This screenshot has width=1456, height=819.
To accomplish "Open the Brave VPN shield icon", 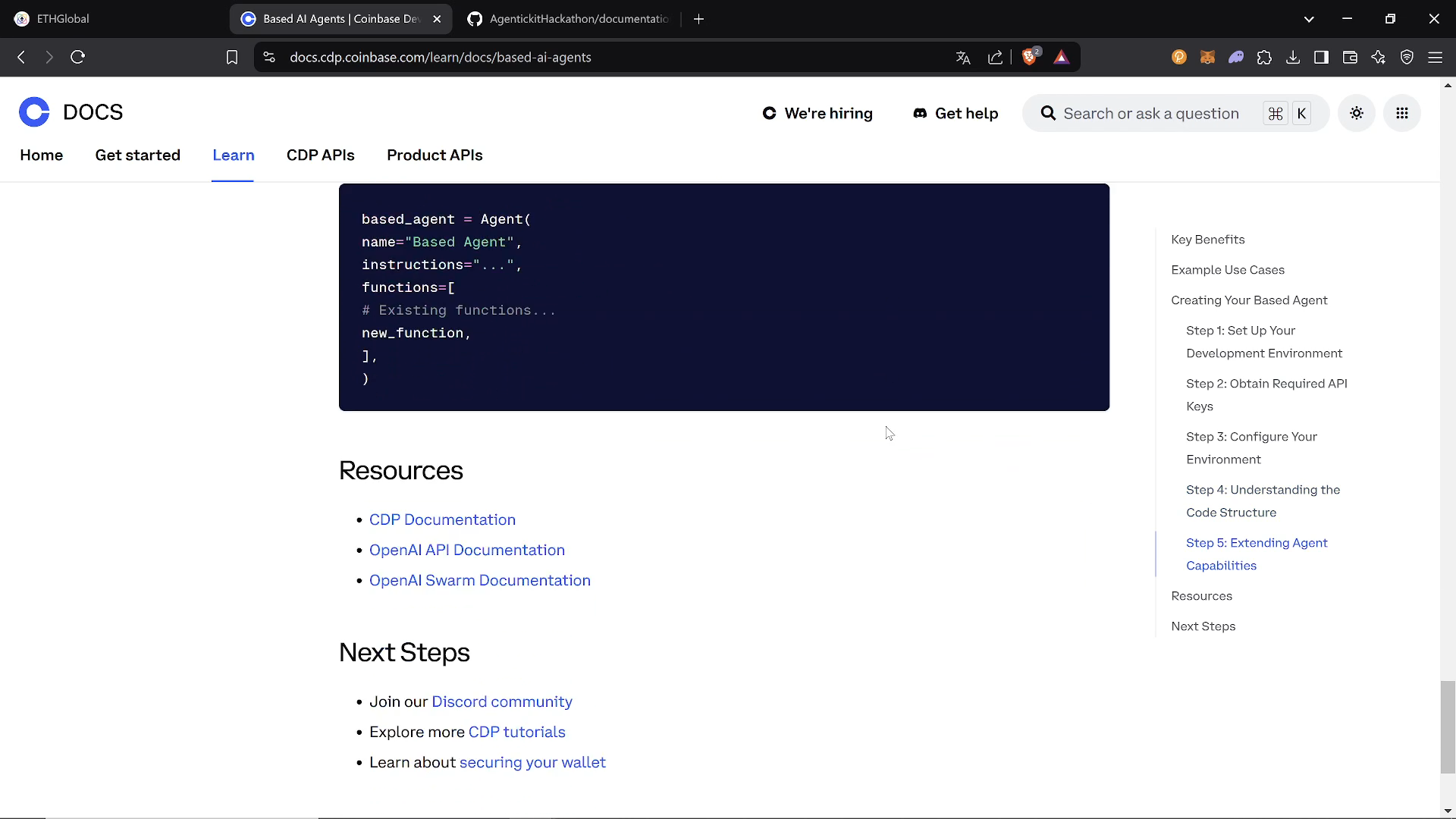I will tap(1407, 57).
